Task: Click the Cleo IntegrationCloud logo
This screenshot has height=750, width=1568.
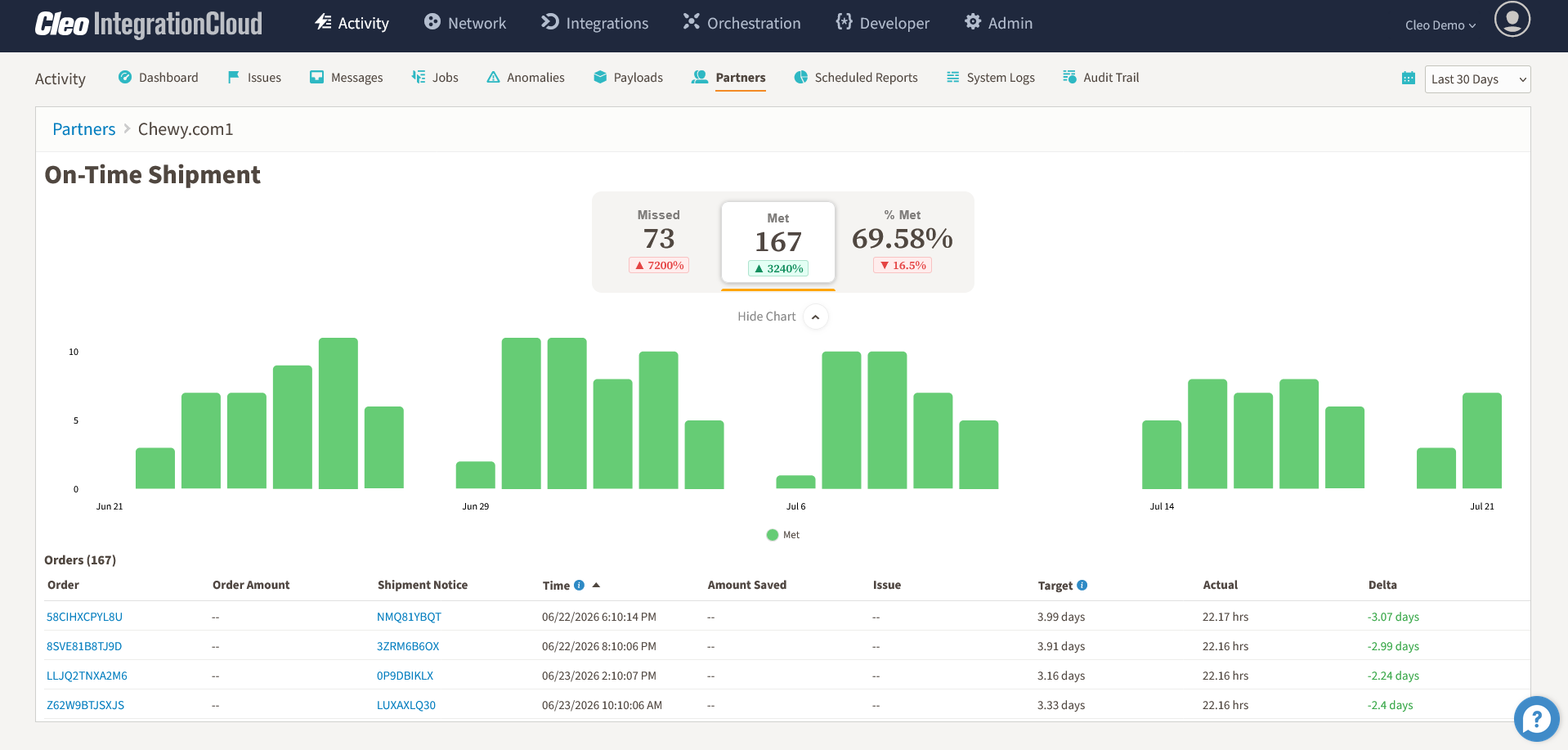Action: click(149, 24)
